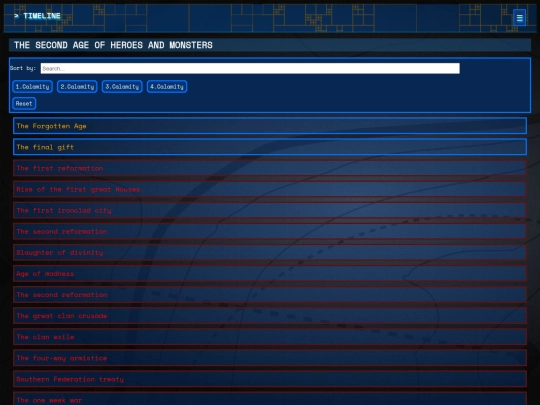
Task: Open The four-way armistice entry
Action: (x=270, y=358)
